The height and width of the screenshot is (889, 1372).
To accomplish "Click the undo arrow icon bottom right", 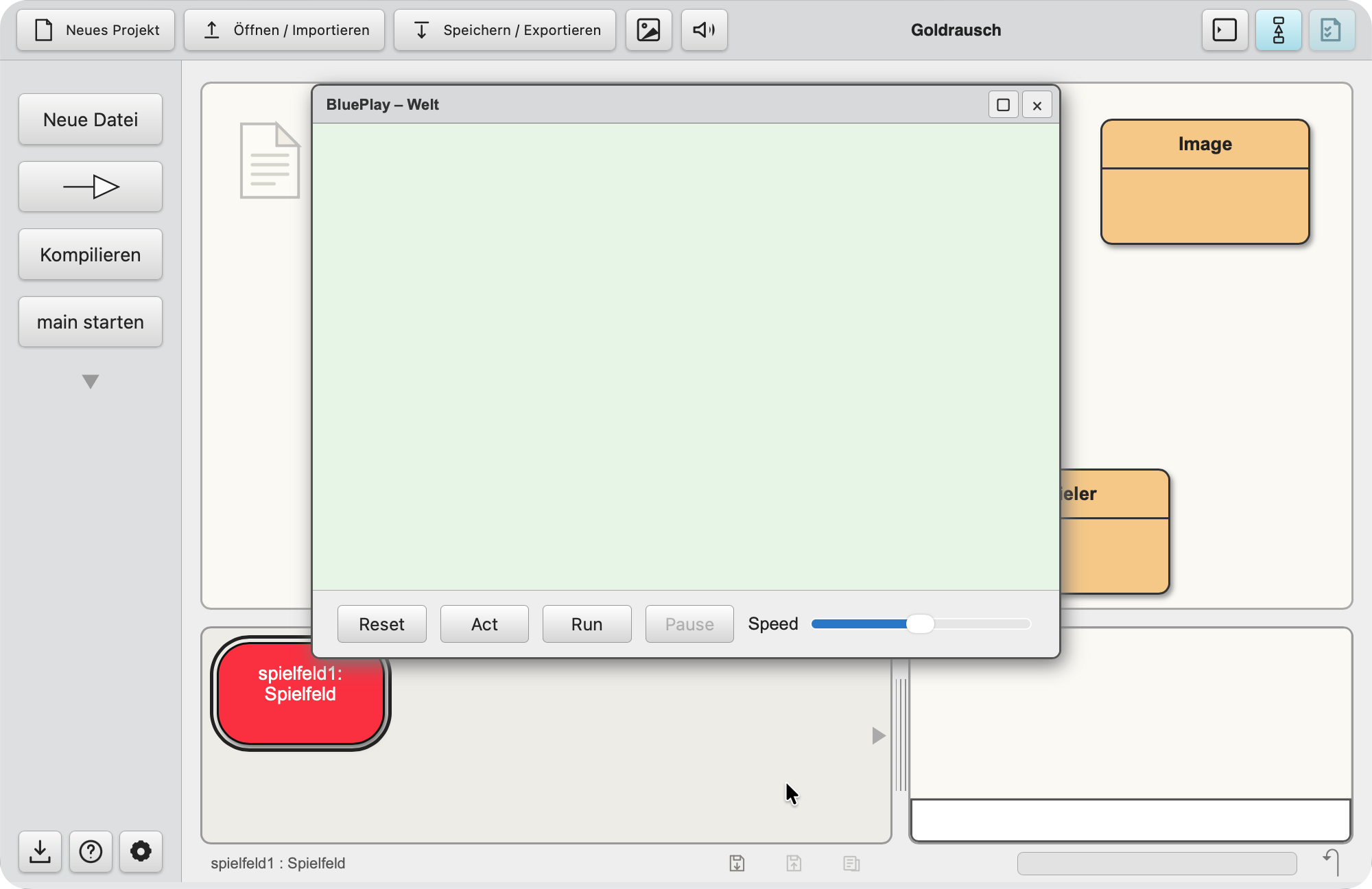I will click(x=1332, y=862).
